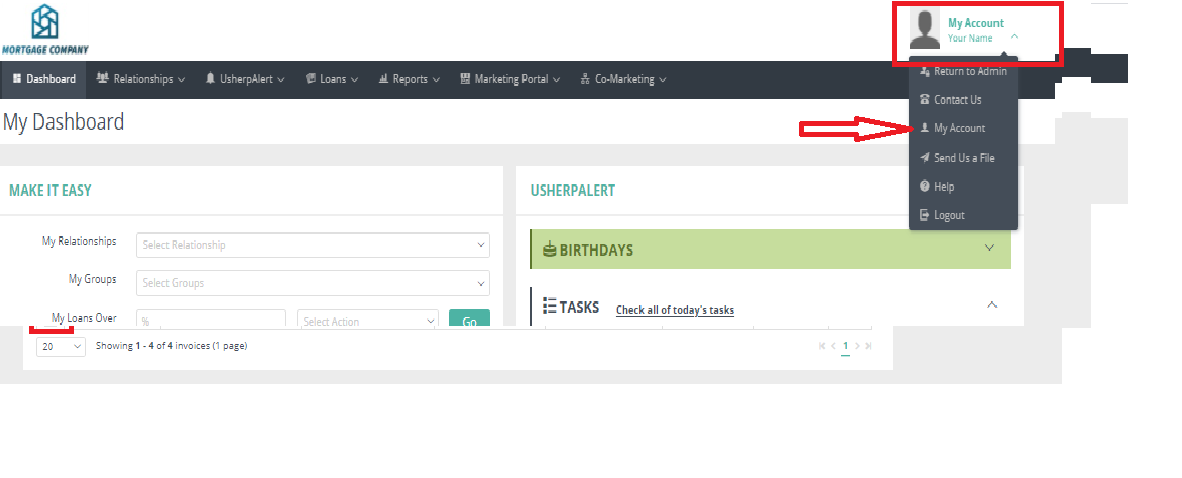Click the green Go button
The height and width of the screenshot is (478, 1182).
click(469, 320)
